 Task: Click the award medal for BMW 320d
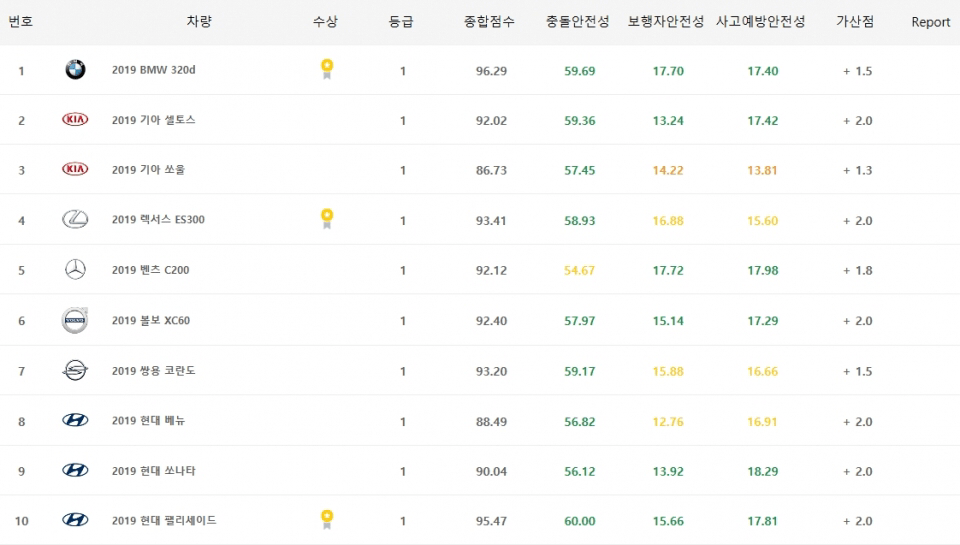click(327, 69)
